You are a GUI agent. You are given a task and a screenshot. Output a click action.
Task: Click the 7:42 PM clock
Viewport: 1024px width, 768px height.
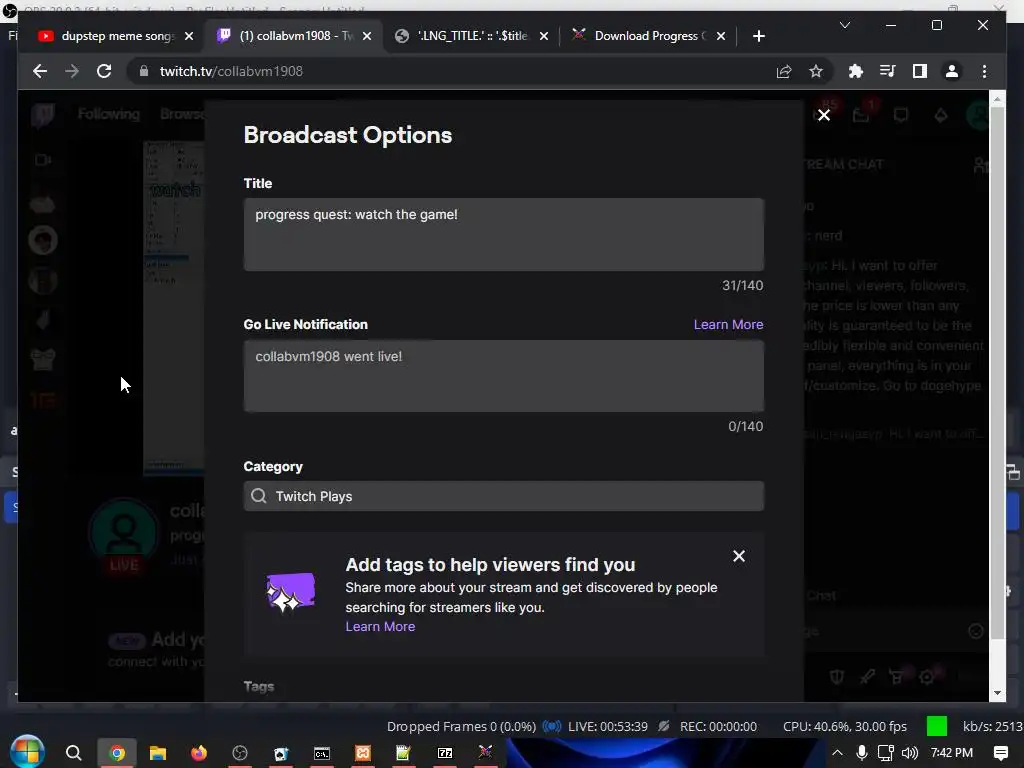click(952, 753)
